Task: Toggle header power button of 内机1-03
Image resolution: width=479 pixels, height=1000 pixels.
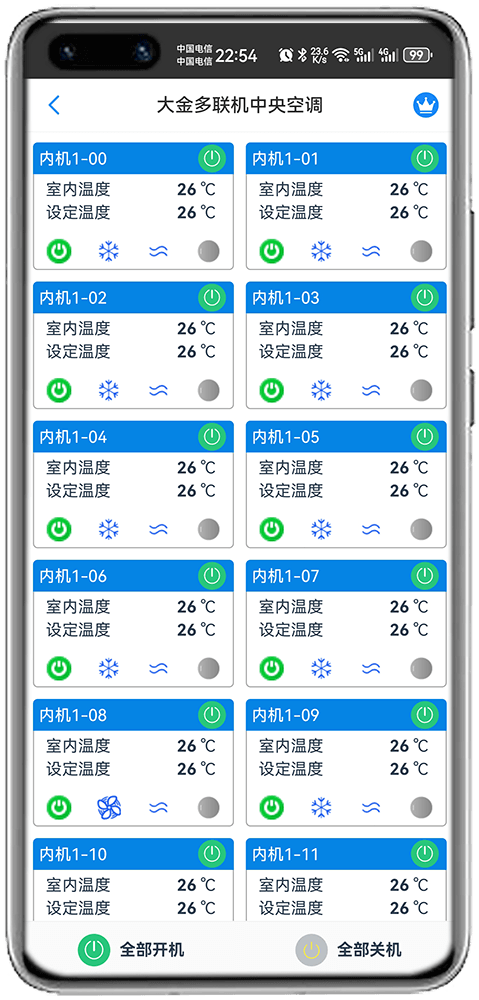Action: (x=424, y=297)
